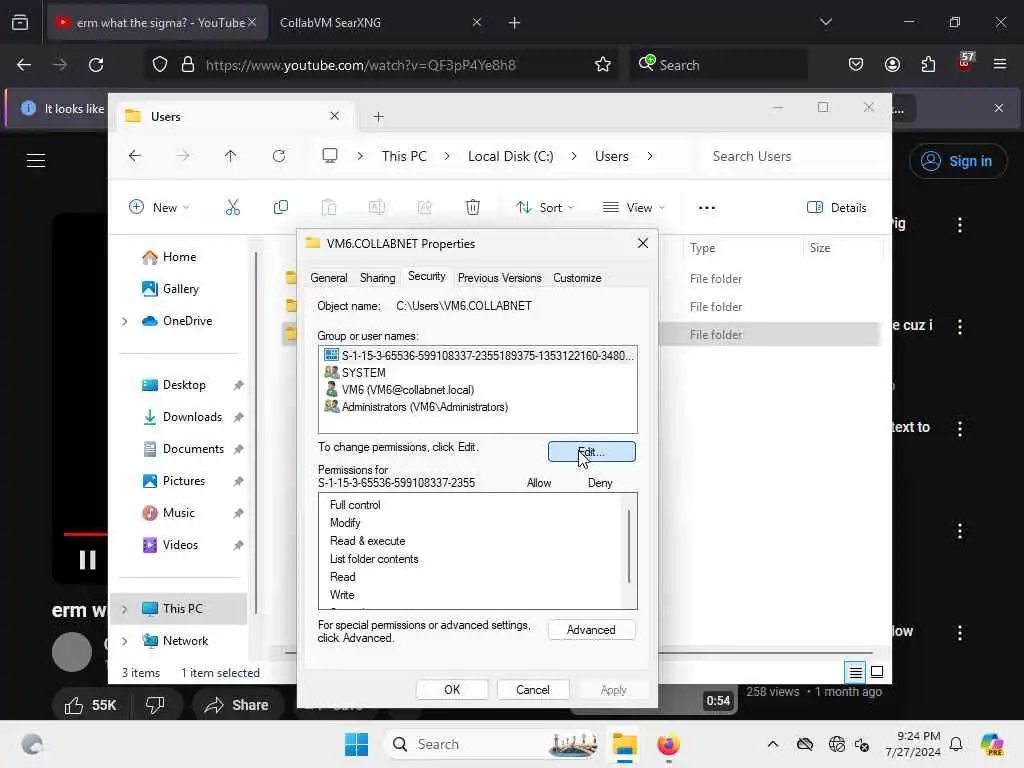
Task: Click Local Disk (C:) in breadcrumb
Action: (511, 156)
